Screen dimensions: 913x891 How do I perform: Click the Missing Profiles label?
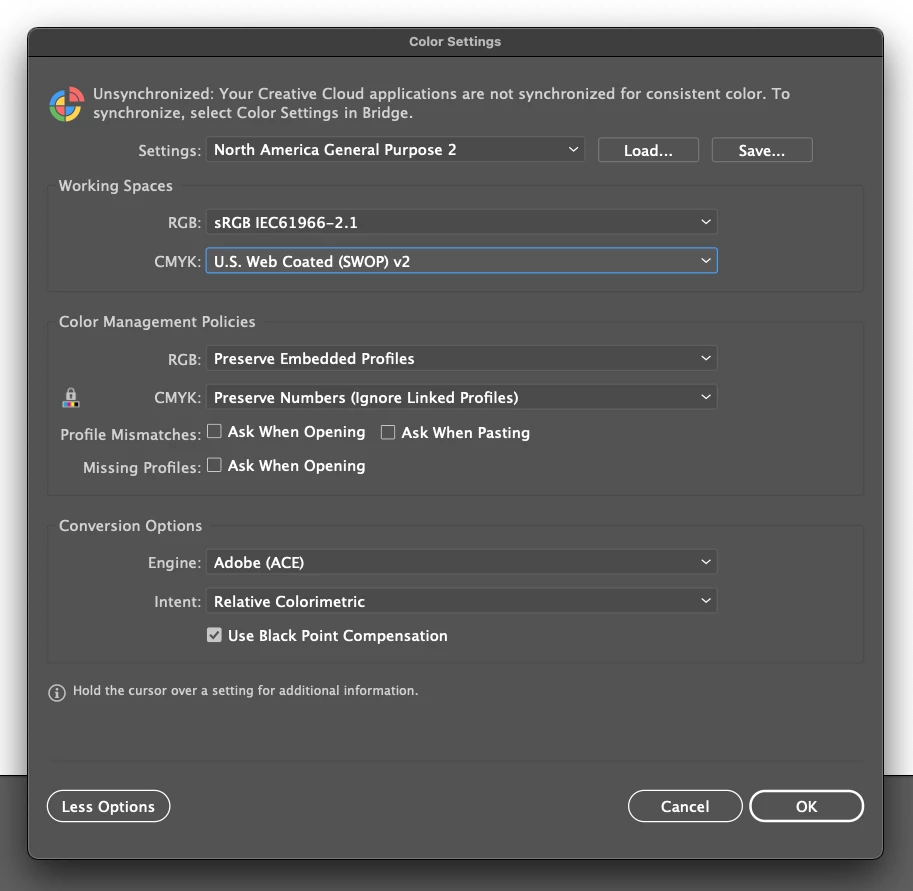click(x=142, y=468)
